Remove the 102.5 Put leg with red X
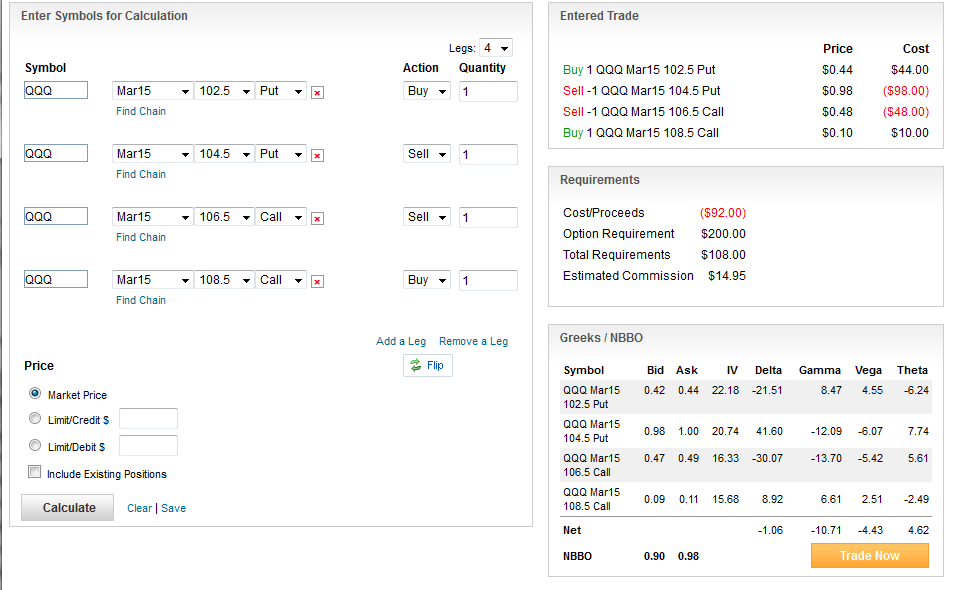Viewport: 953px width, 590px height. coord(317,93)
